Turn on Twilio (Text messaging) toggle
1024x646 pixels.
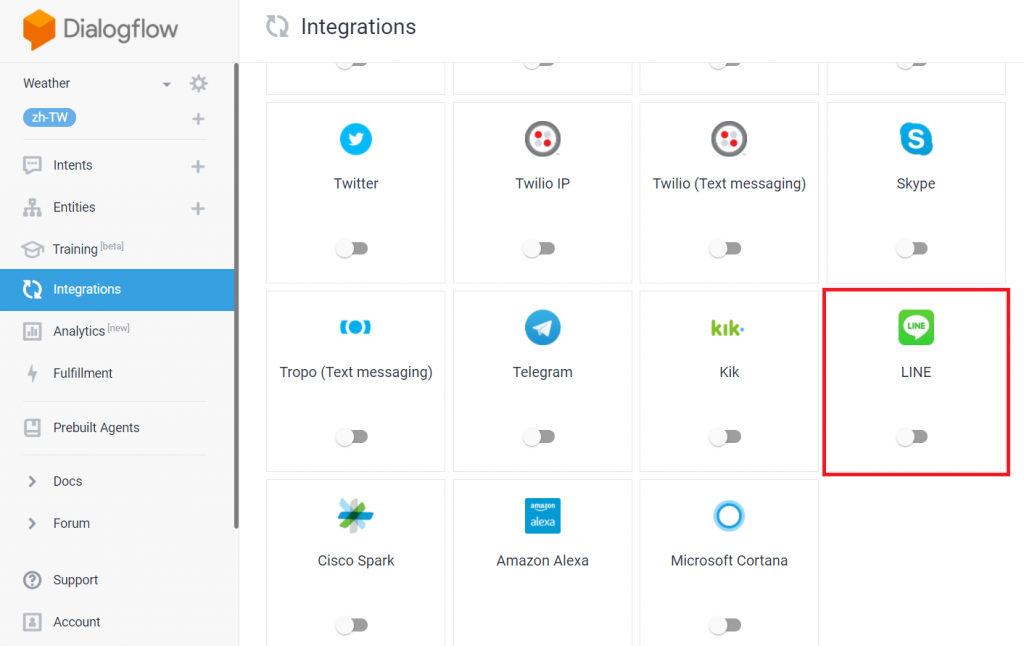pyautogui.click(x=725, y=248)
